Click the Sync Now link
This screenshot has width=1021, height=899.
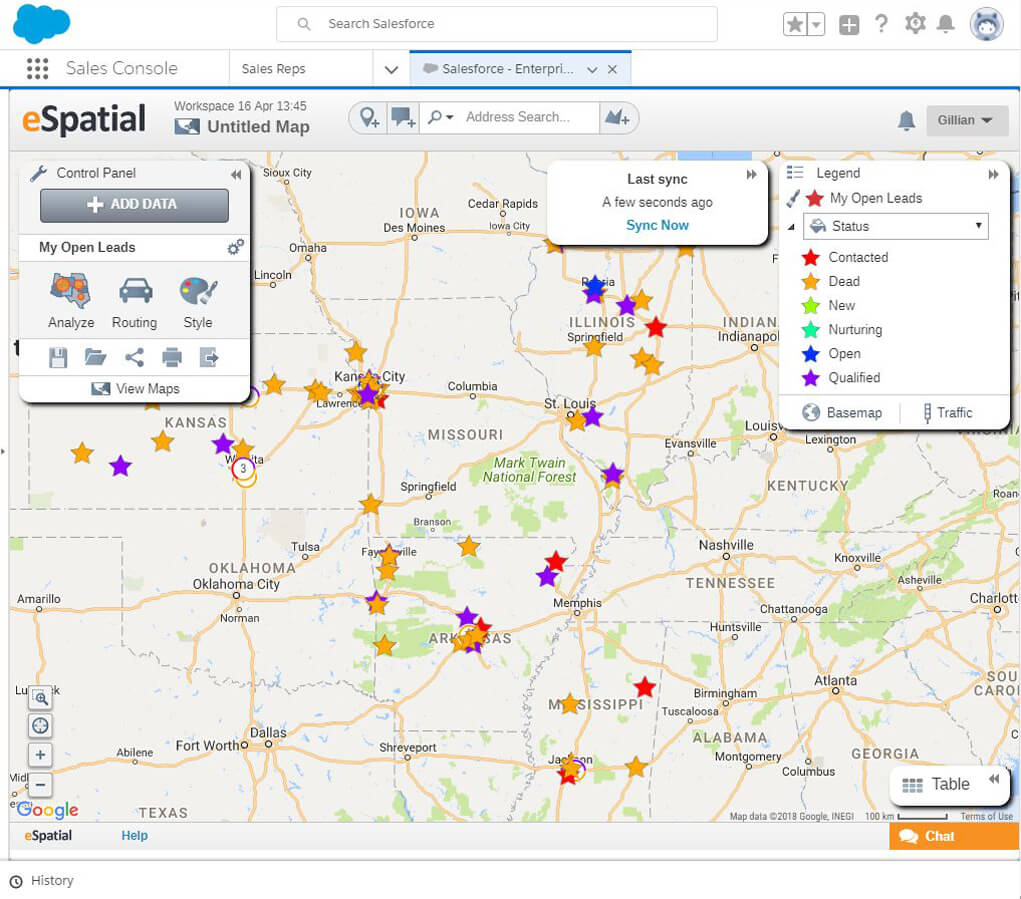point(657,225)
